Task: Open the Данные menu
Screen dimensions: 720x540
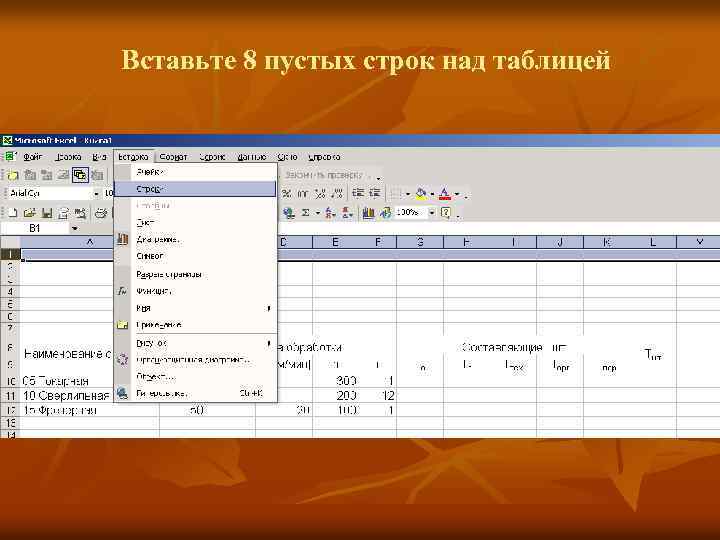Action: 252,157
